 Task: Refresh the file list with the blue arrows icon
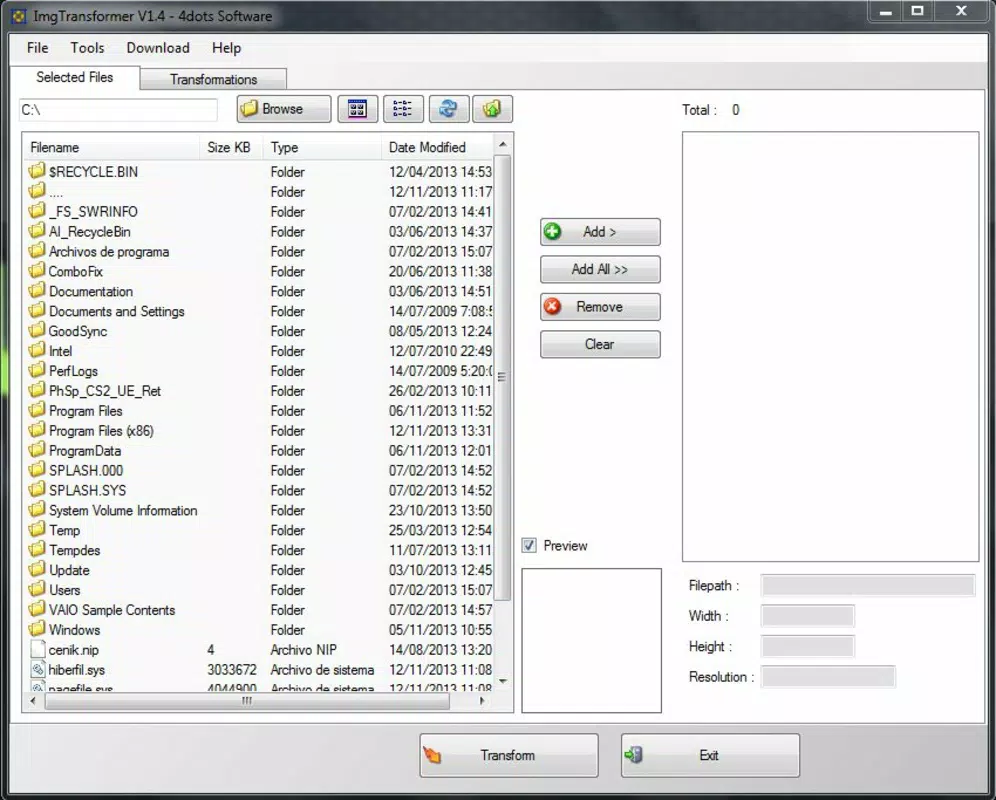tap(448, 109)
